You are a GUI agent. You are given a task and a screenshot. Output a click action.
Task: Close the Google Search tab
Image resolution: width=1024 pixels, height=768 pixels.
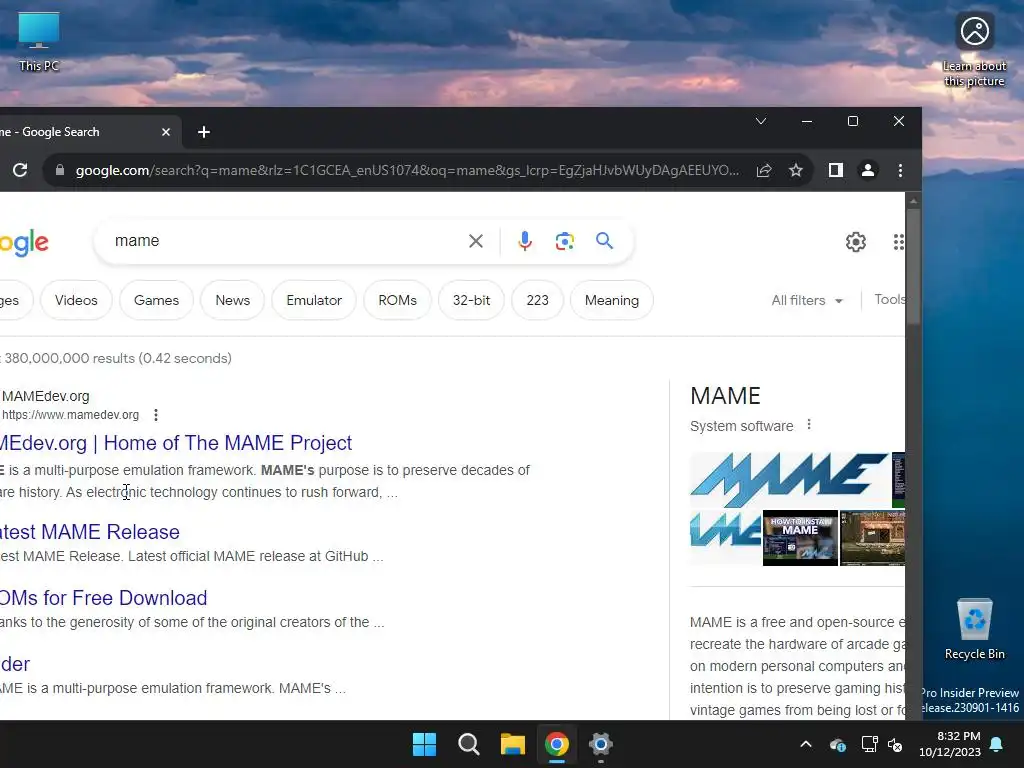tap(166, 132)
